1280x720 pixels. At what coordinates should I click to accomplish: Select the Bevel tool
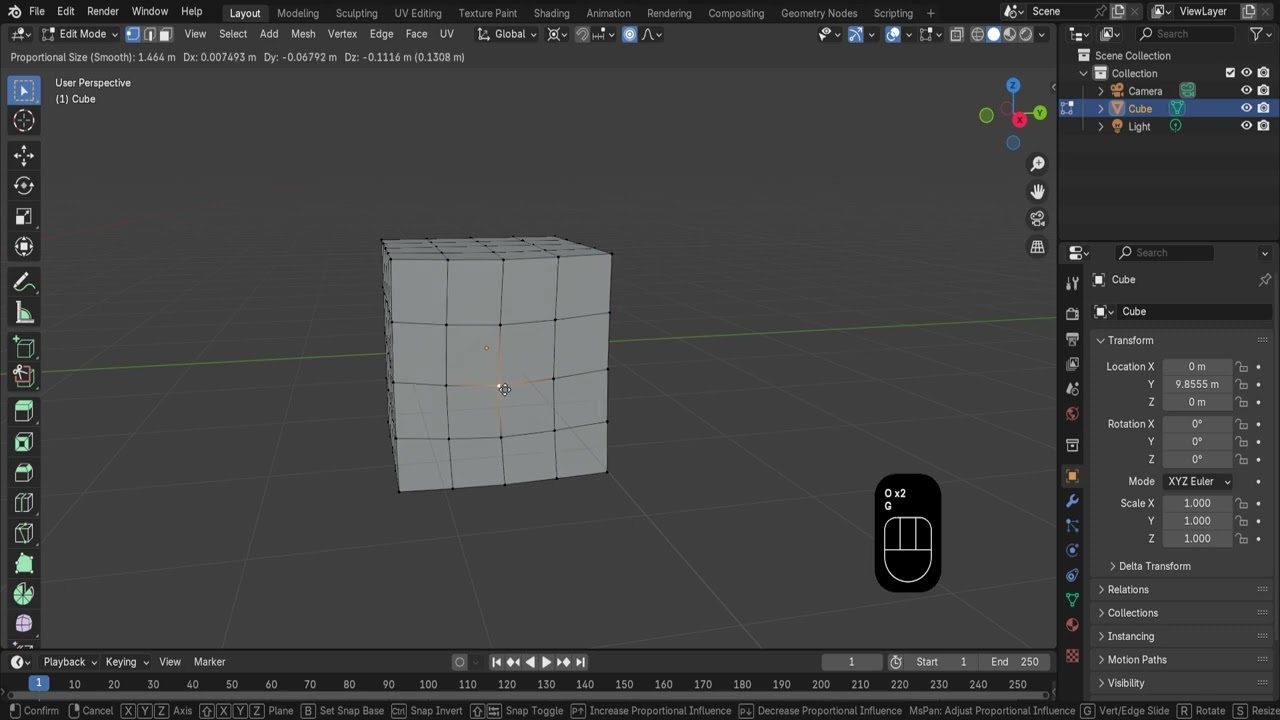24,472
